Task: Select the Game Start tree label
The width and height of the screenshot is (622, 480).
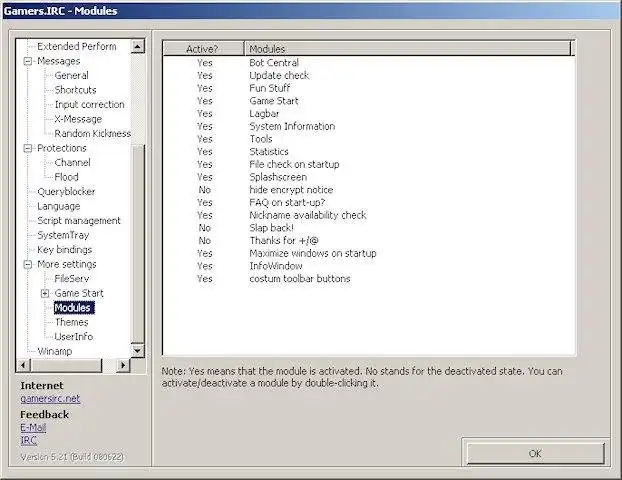Action: 79,294
